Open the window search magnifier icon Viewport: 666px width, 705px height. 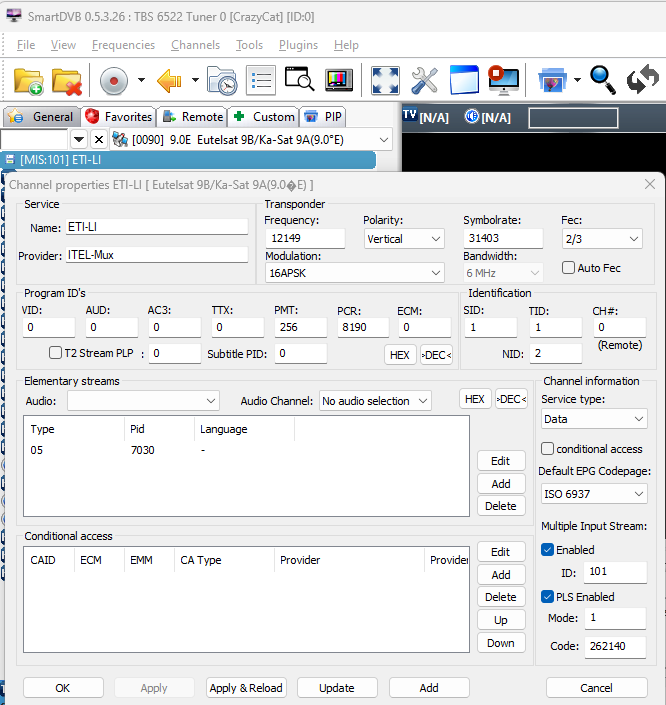point(299,80)
